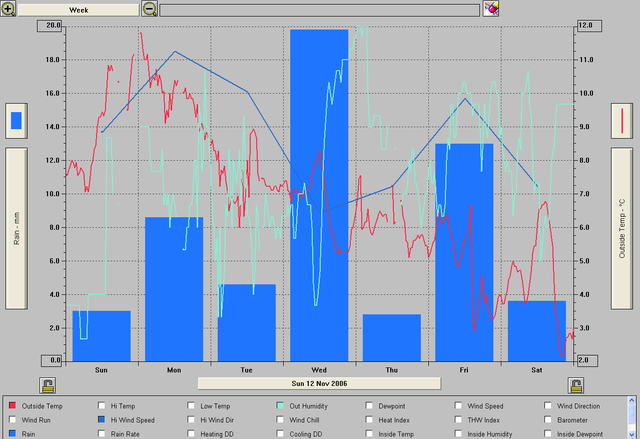Click the Sun 12 Nov 2006 date button
Screen dimensions: 640x439
click(x=319, y=383)
